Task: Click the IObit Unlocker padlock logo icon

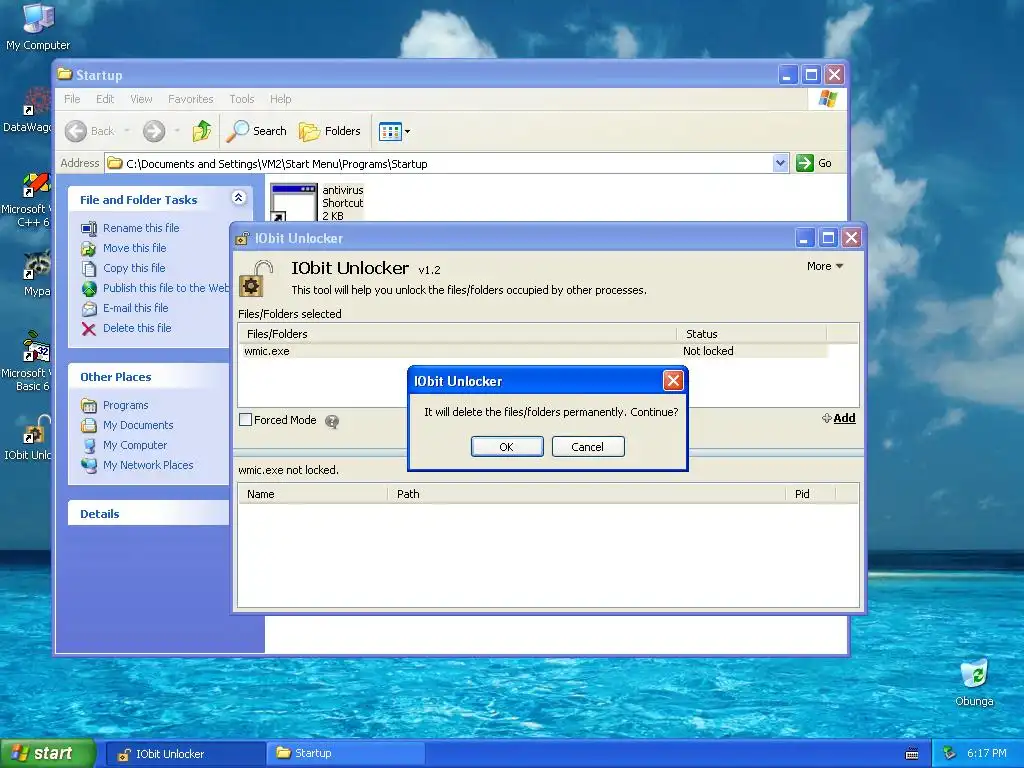Action: click(255, 279)
